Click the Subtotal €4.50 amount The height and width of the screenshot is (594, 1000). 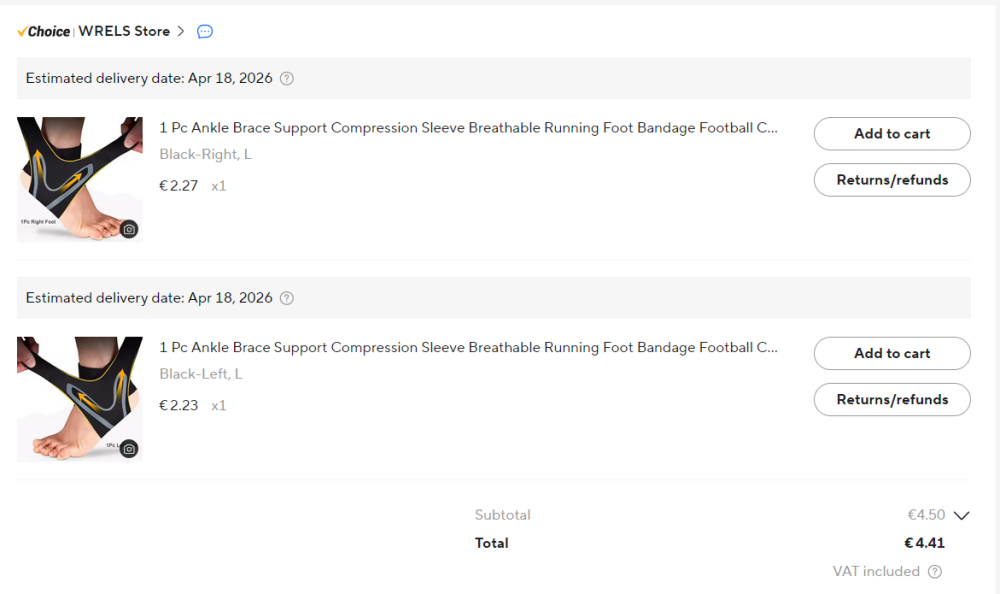[926, 515]
